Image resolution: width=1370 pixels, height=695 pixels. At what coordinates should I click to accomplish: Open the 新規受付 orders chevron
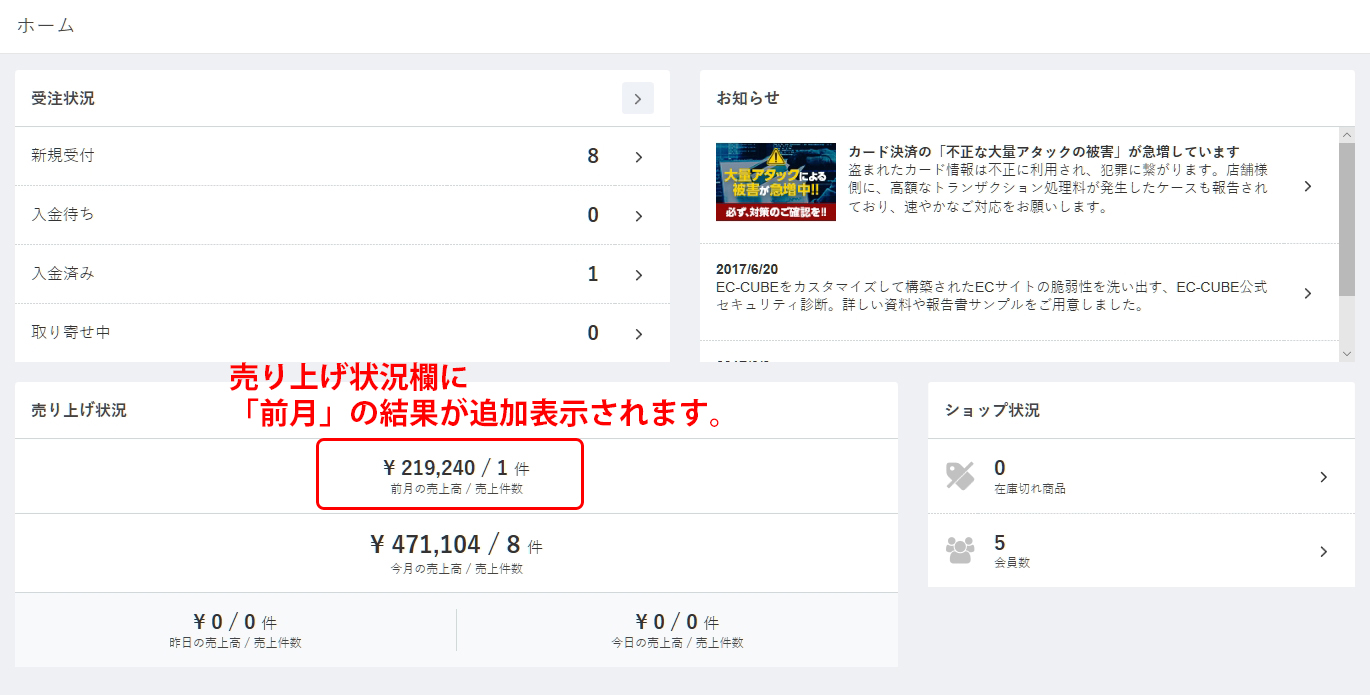coord(638,157)
